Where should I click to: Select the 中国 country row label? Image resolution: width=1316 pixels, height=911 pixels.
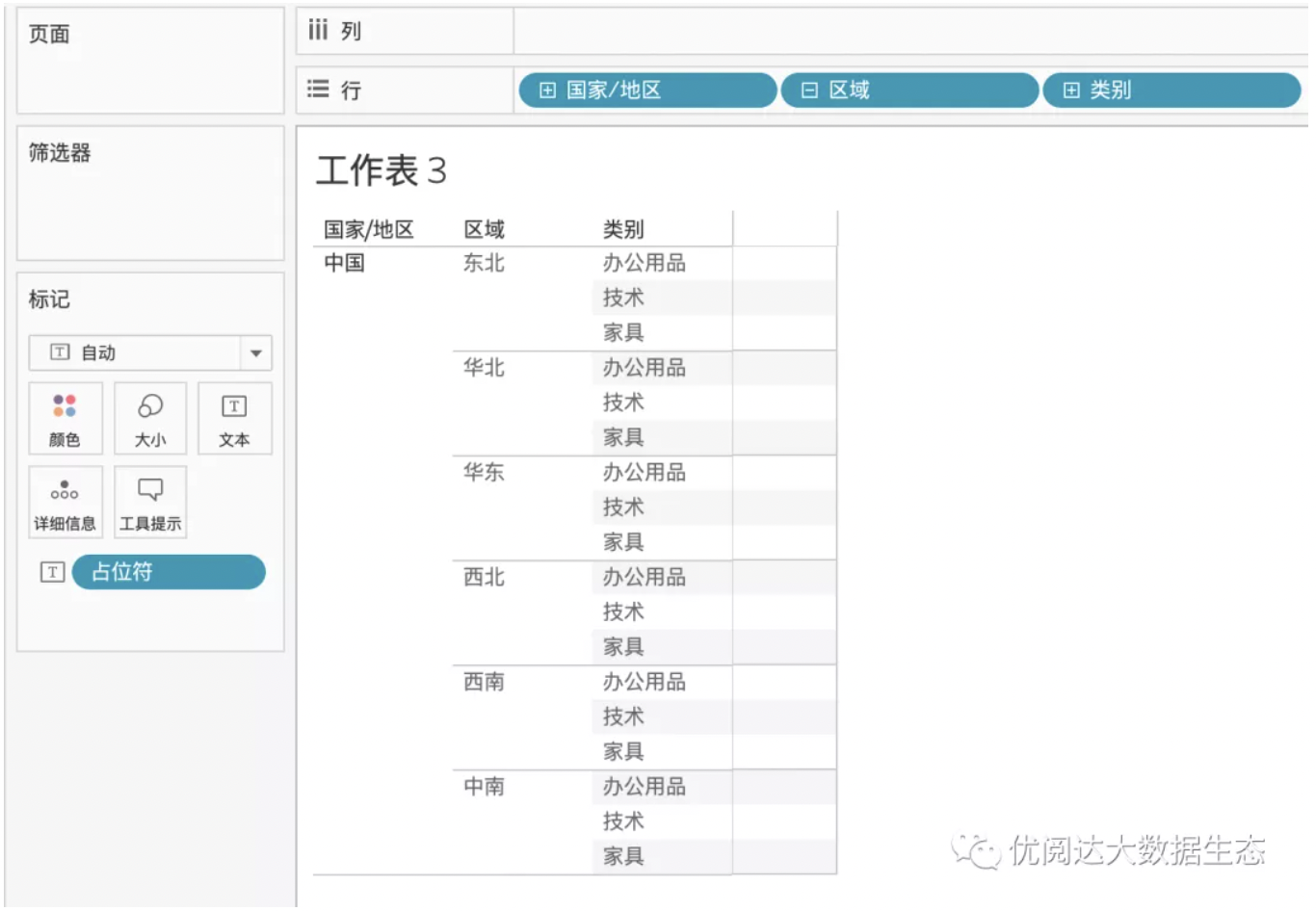(x=344, y=263)
